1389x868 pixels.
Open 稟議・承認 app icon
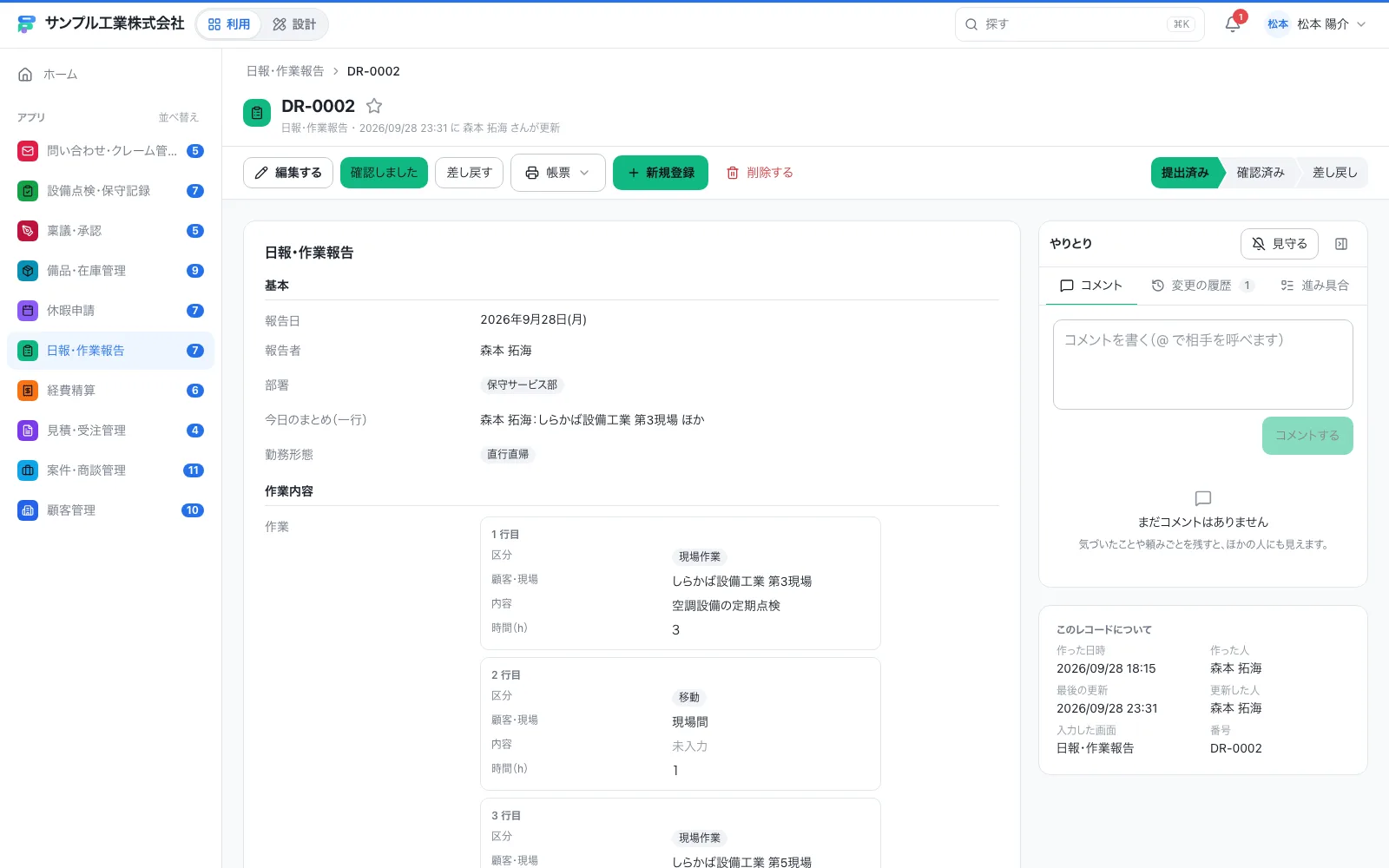click(x=28, y=231)
